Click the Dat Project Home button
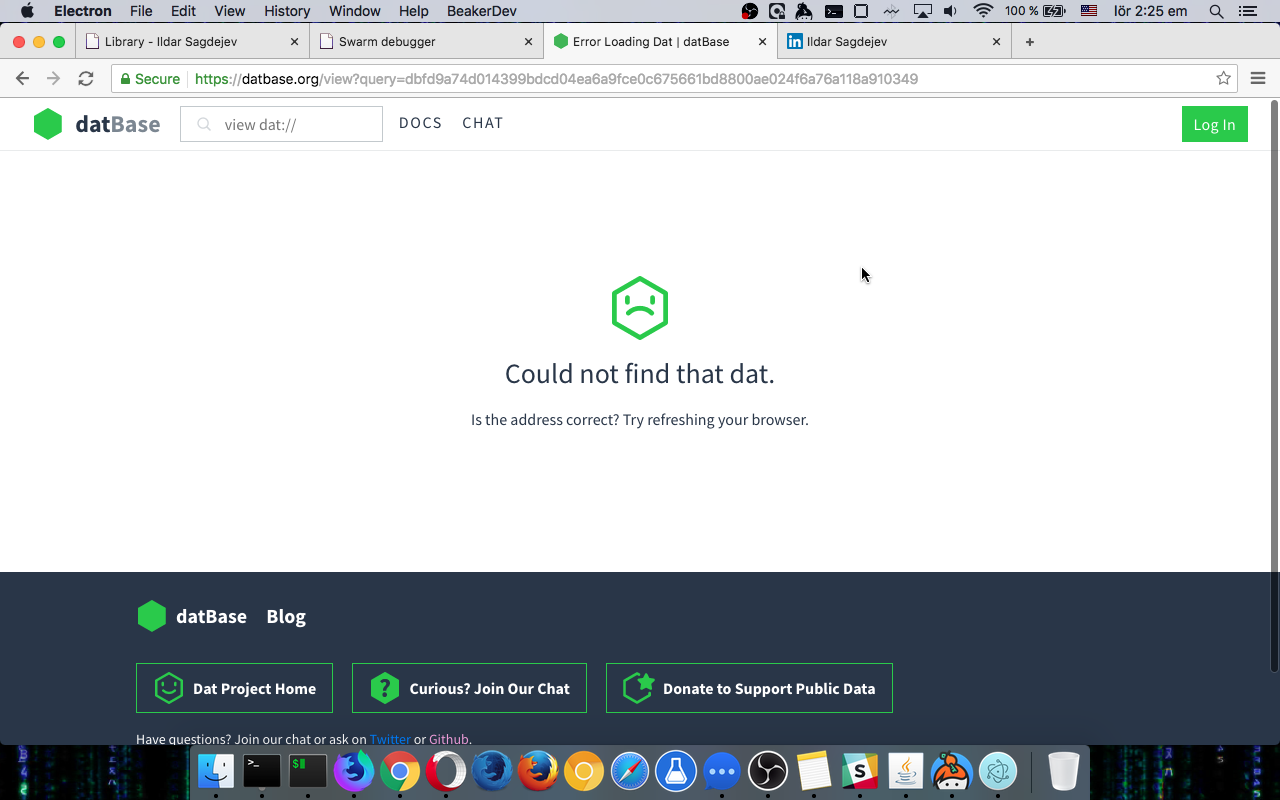This screenshot has height=800, width=1280. [x=234, y=688]
